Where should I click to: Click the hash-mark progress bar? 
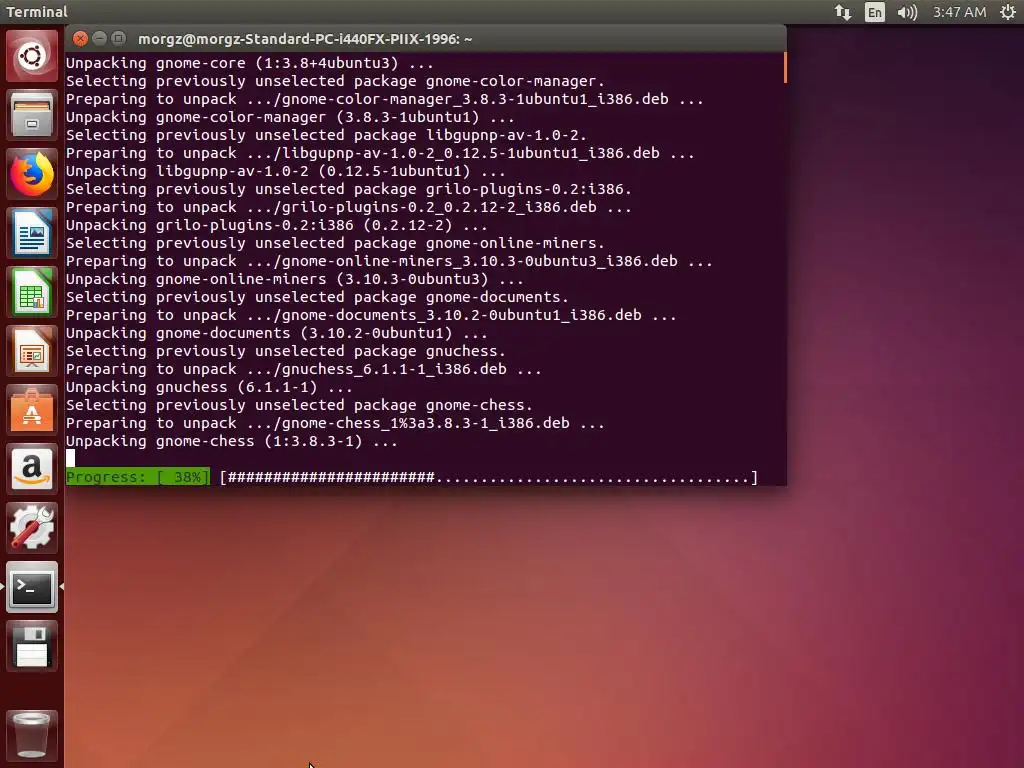point(488,477)
